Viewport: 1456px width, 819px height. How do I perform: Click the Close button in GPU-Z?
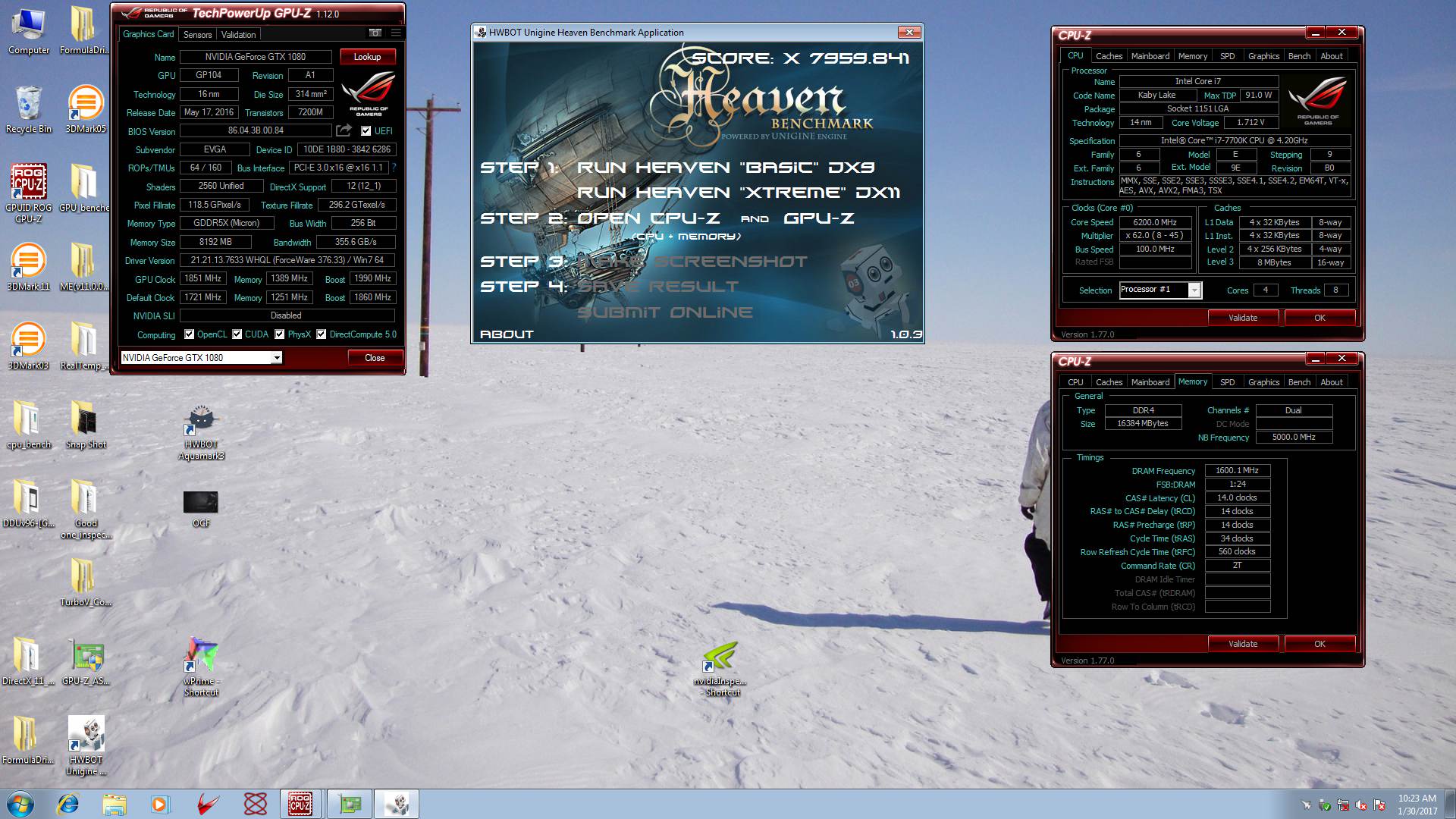[x=375, y=358]
